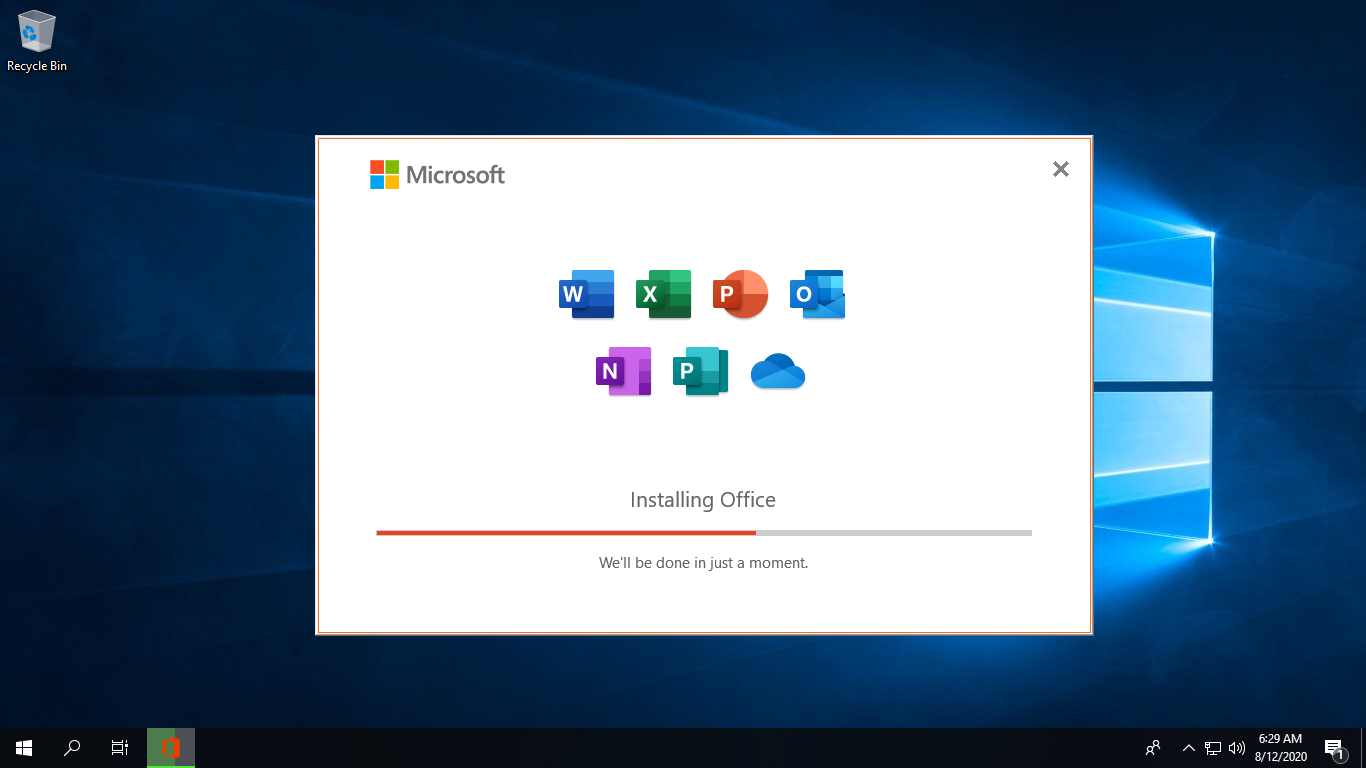This screenshot has width=1366, height=768.
Task: Click the Publisher icon in the installer
Action: coord(701,371)
